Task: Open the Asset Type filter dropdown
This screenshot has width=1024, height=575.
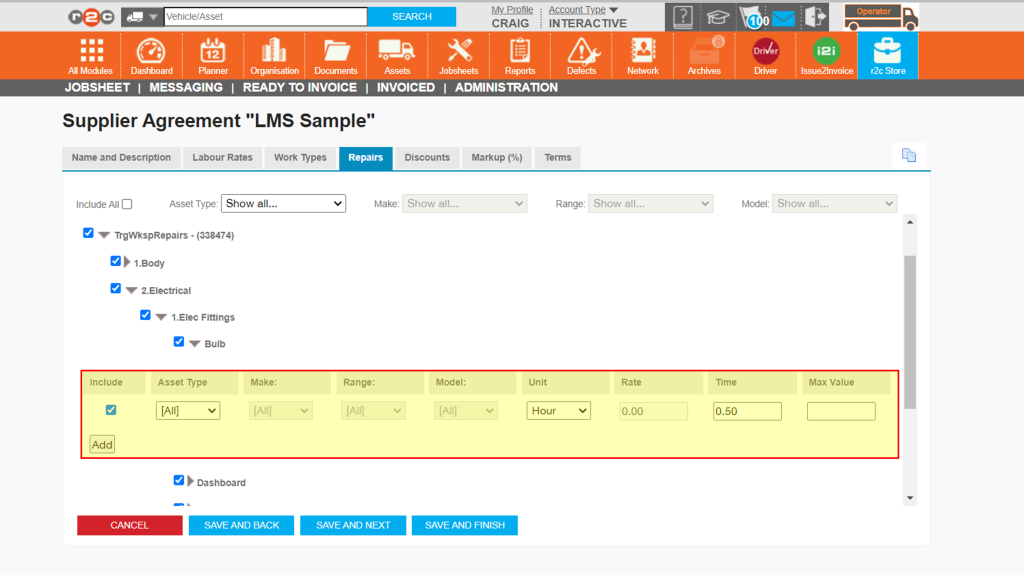Action: click(x=283, y=203)
